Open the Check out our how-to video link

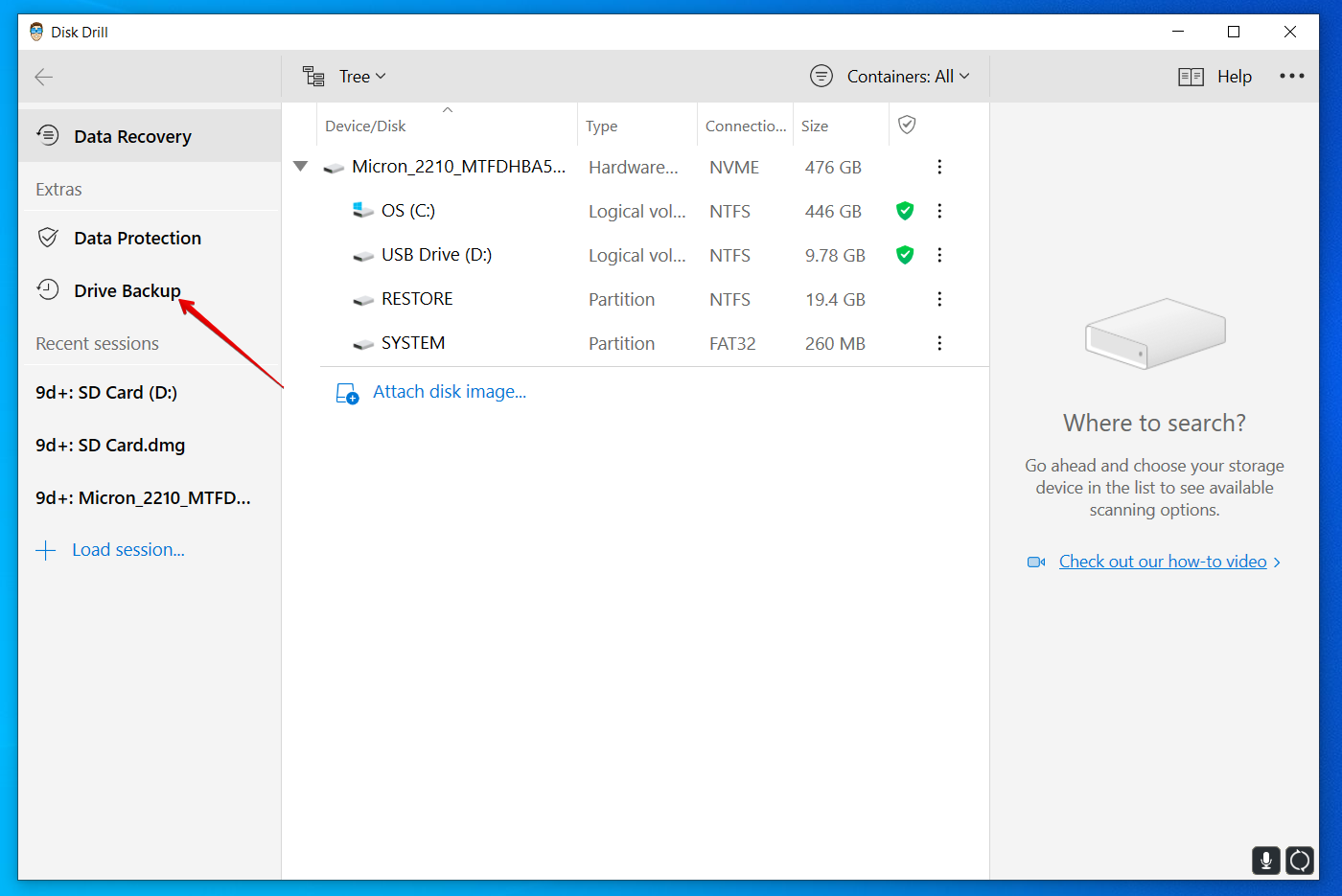1163,562
